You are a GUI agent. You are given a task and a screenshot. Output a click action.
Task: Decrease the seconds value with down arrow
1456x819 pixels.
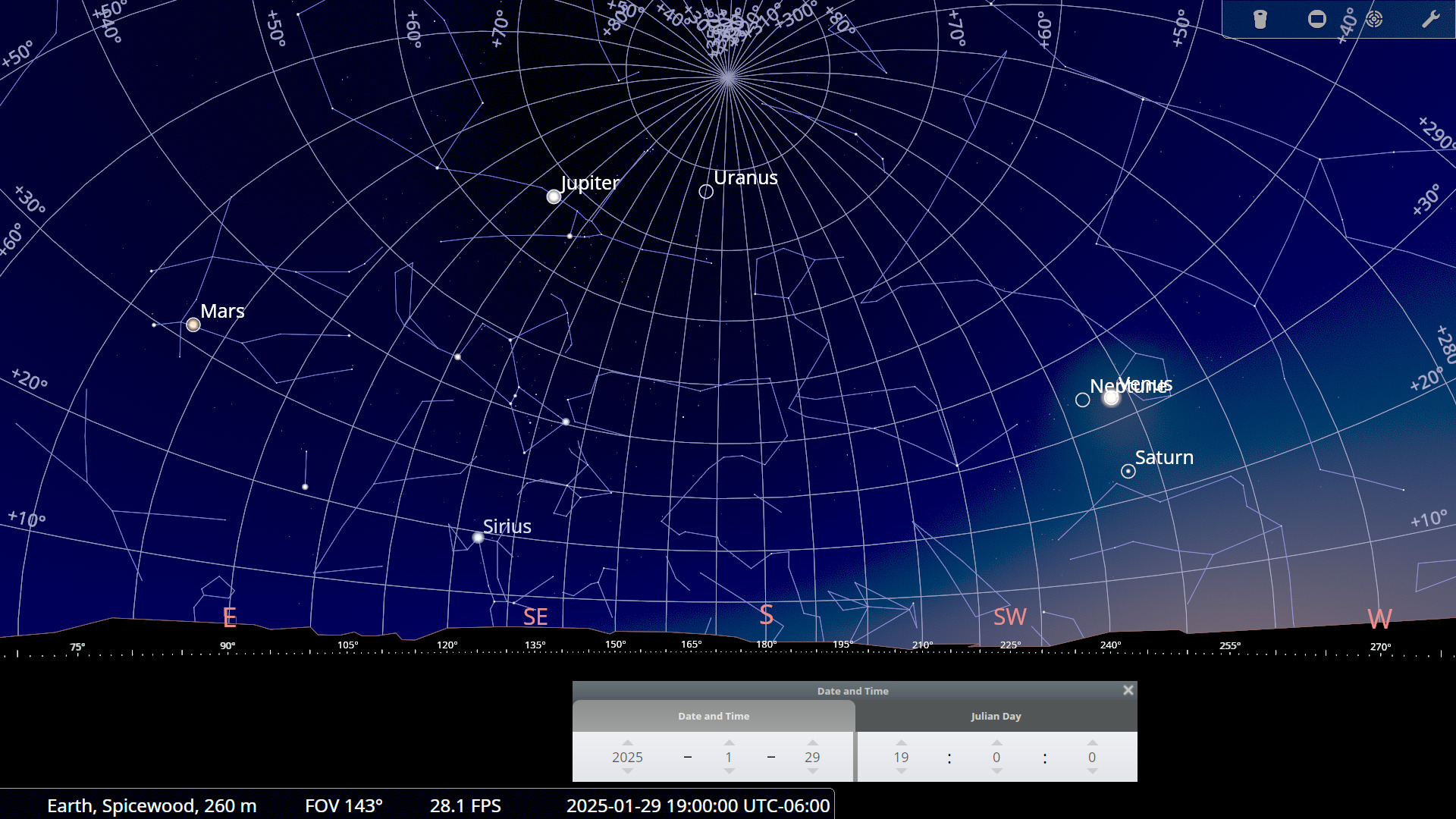[x=1092, y=771]
